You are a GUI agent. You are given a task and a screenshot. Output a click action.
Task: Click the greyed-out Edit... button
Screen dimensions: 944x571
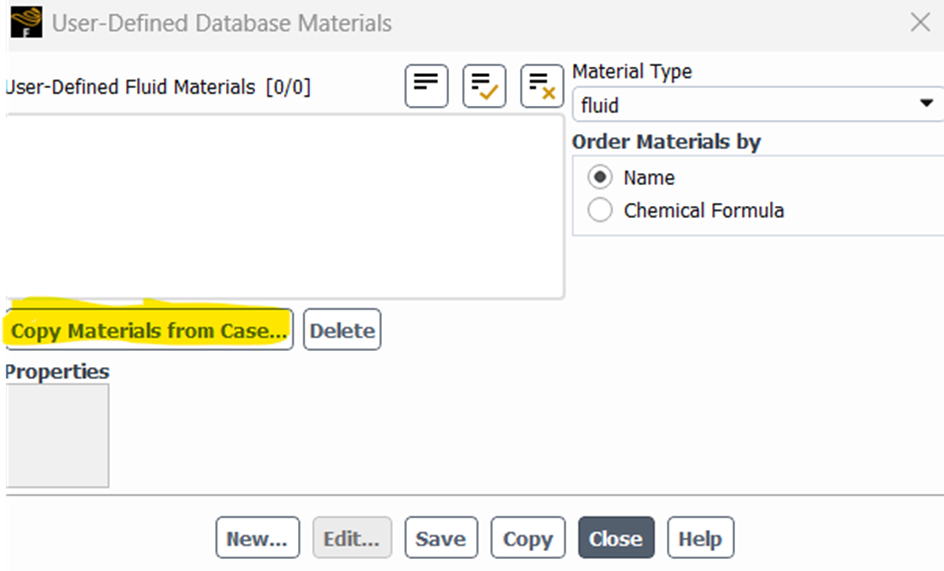pos(351,539)
